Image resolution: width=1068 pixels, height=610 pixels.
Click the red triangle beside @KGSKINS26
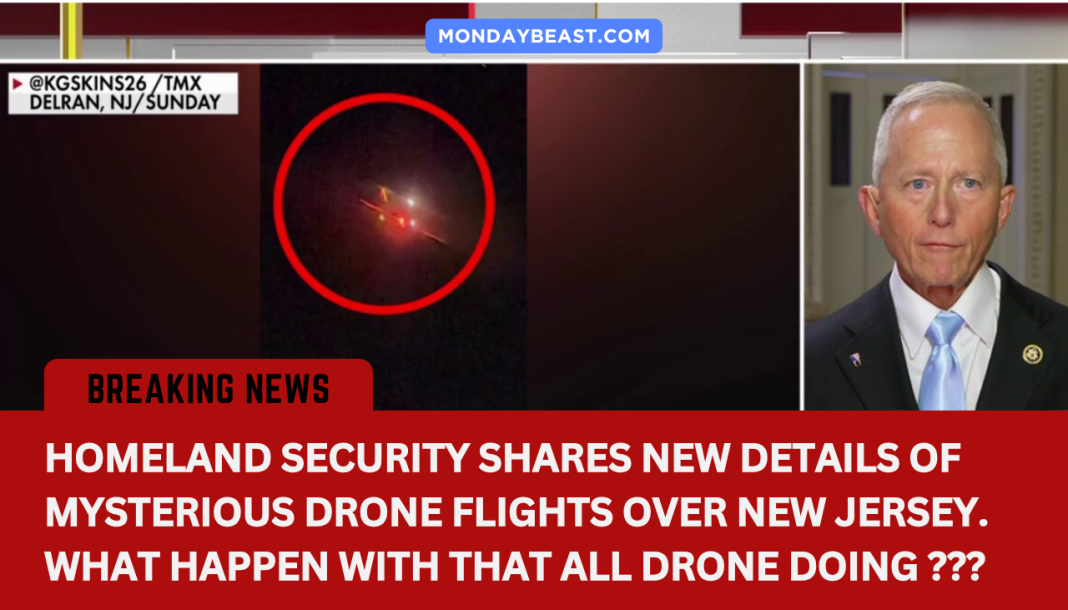coord(18,84)
